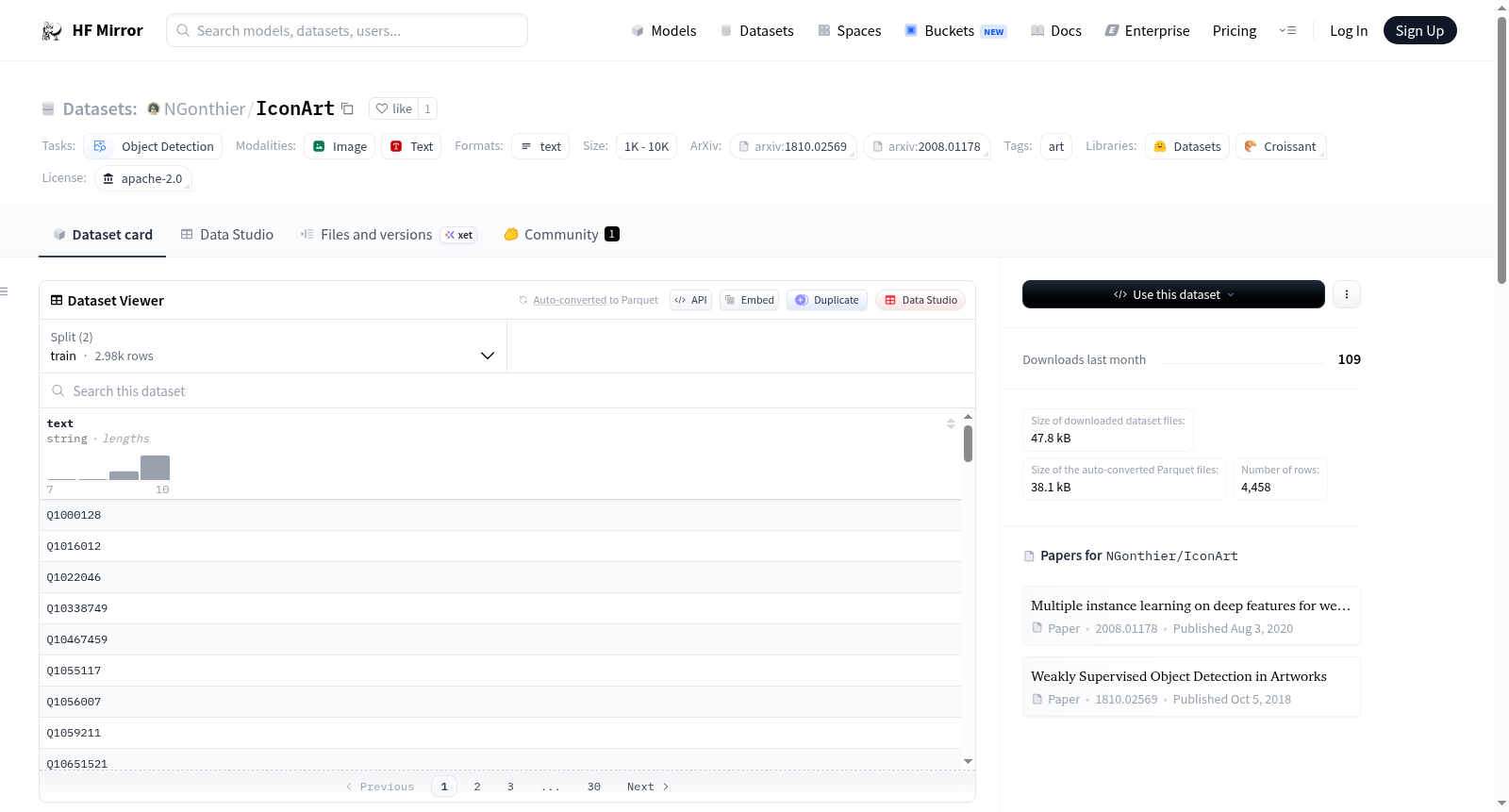Click the Image modality tag
This screenshot has width=1509, height=812.
pos(340,146)
